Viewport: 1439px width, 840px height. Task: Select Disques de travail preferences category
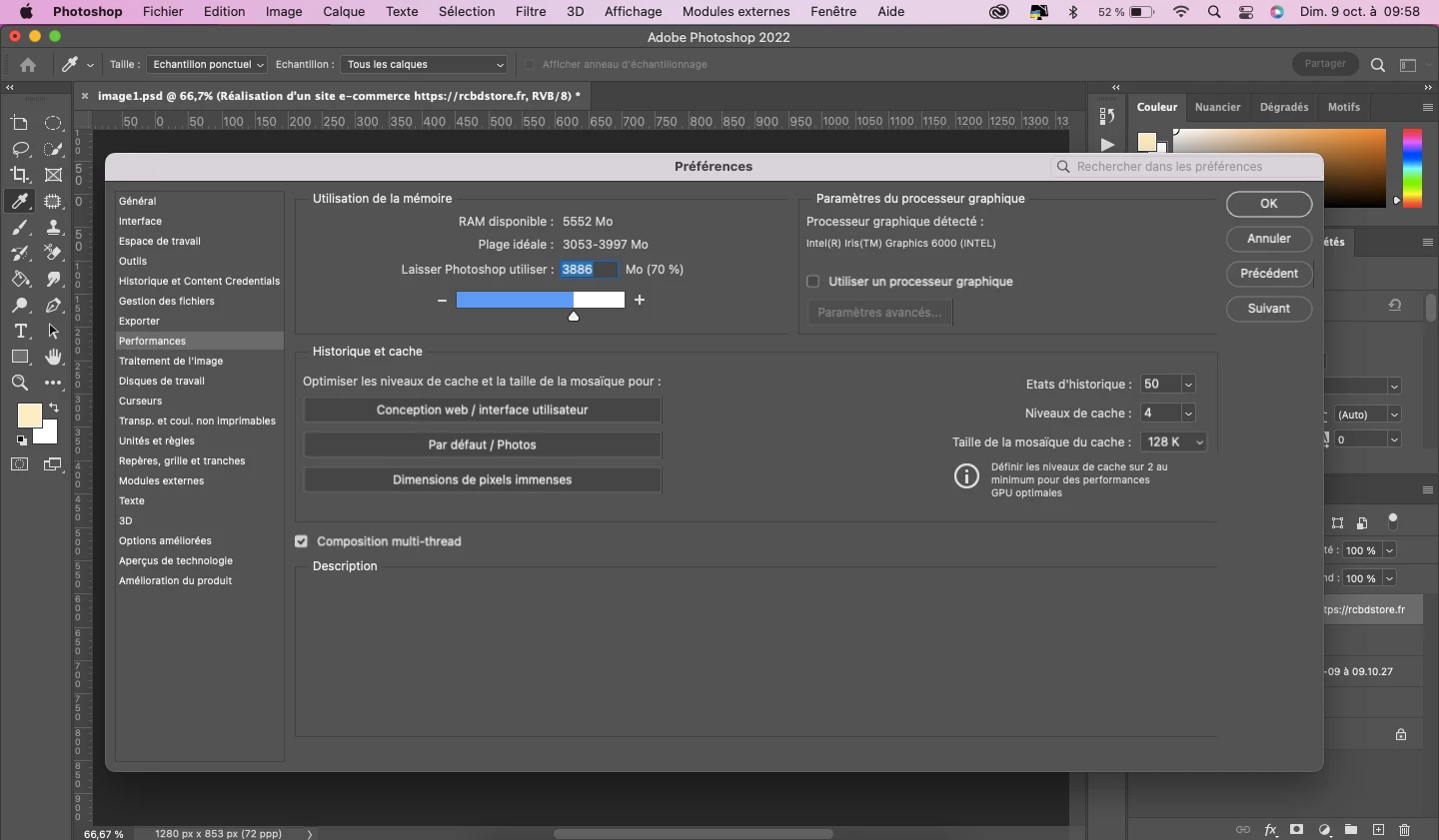(200, 382)
